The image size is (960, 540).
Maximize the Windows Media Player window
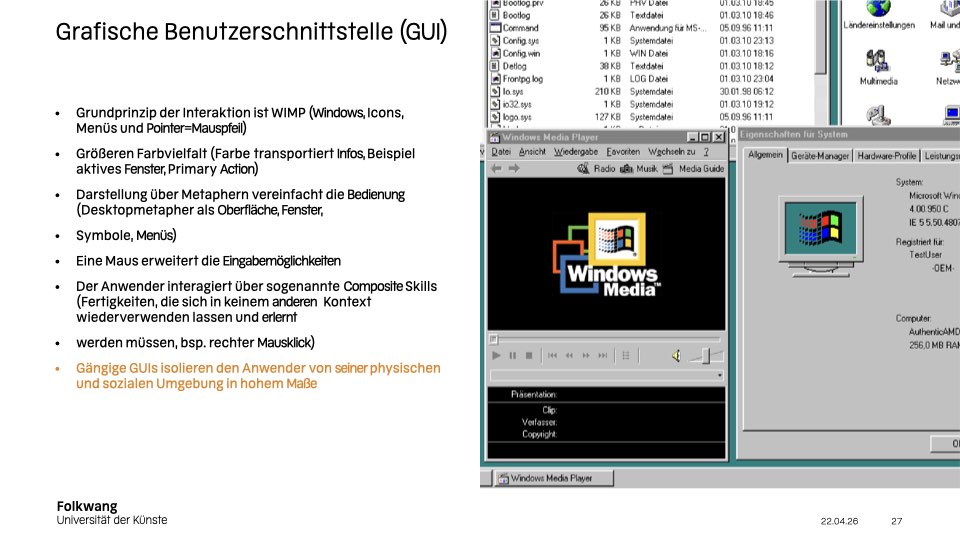click(704, 137)
